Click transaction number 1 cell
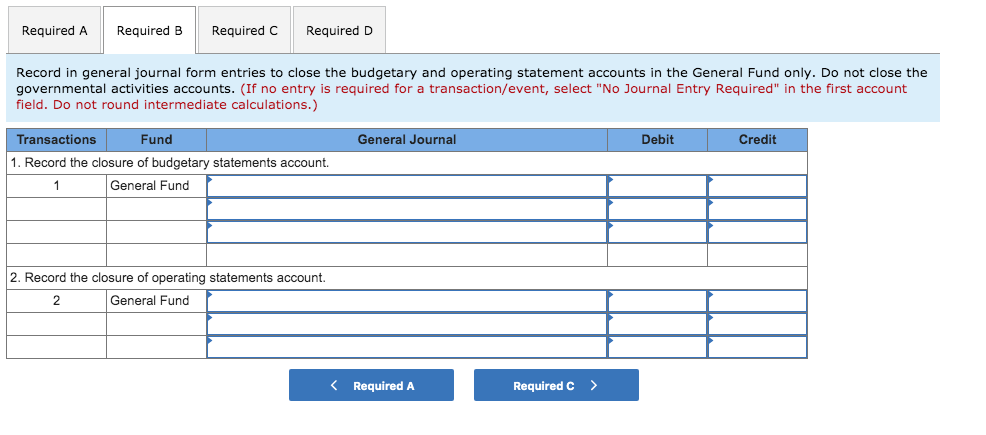The image size is (986, 435). [x=57, y=186]
